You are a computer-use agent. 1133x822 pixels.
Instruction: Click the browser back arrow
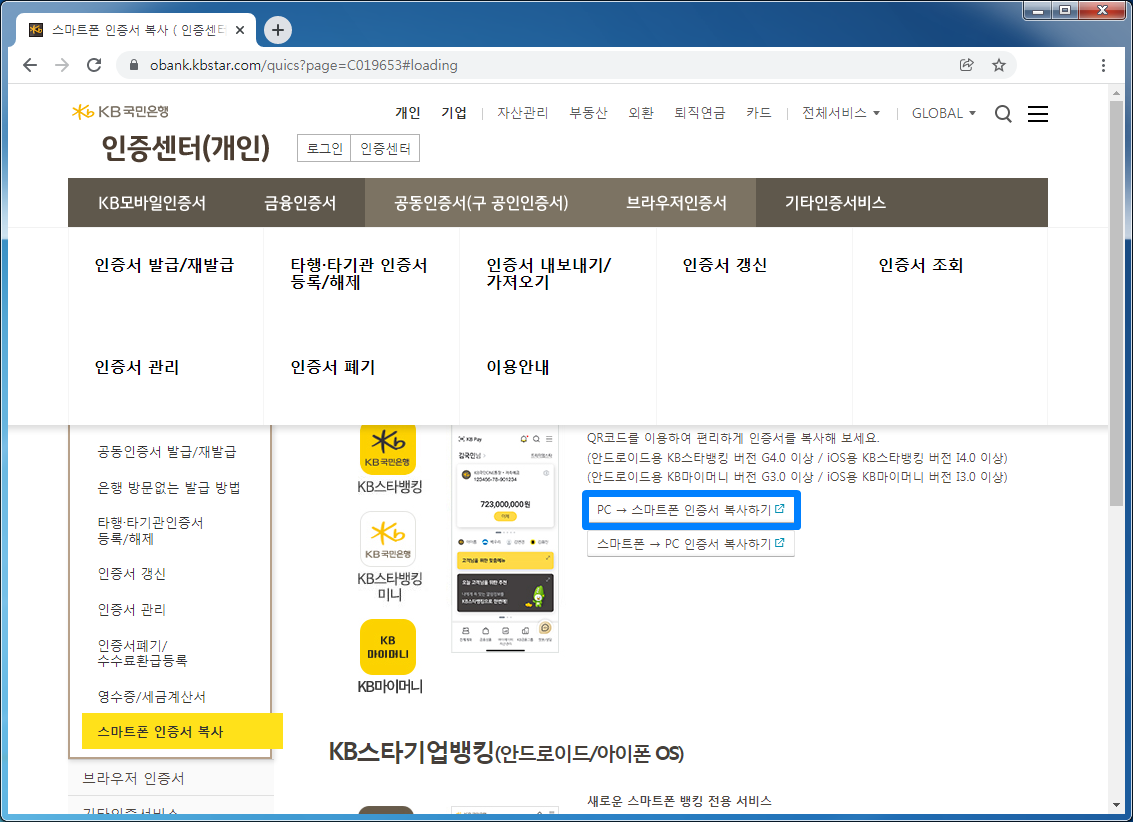tap(30, 65)
